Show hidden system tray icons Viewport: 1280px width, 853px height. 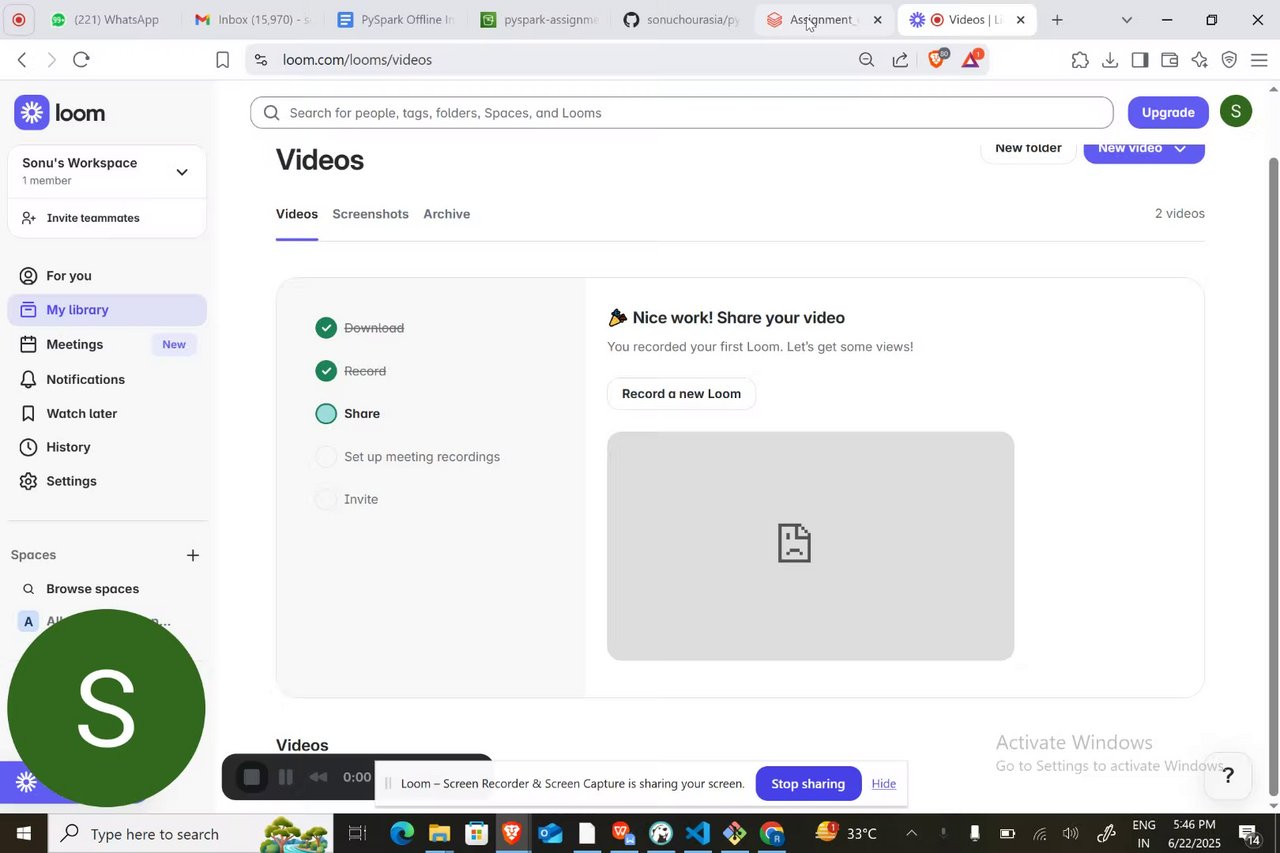(911, 833)
